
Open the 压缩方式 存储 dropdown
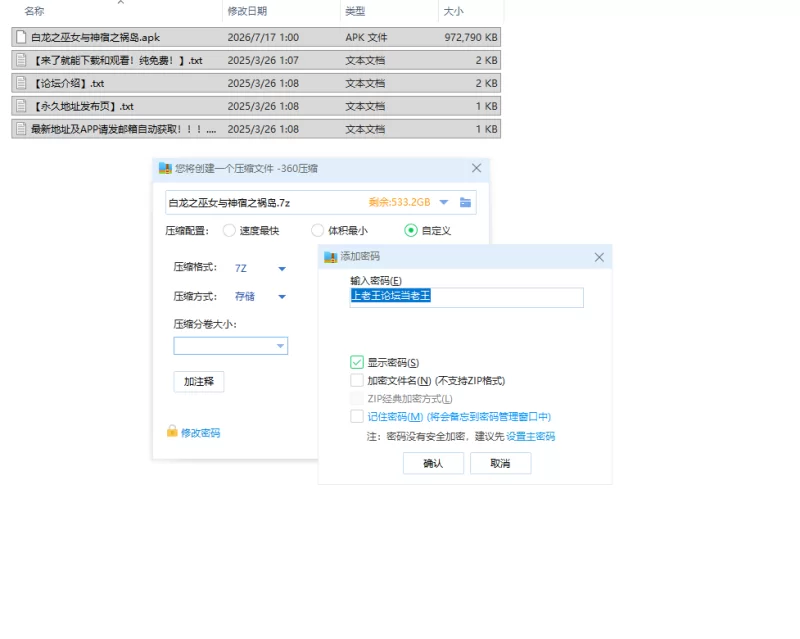[x=282, y=297]
